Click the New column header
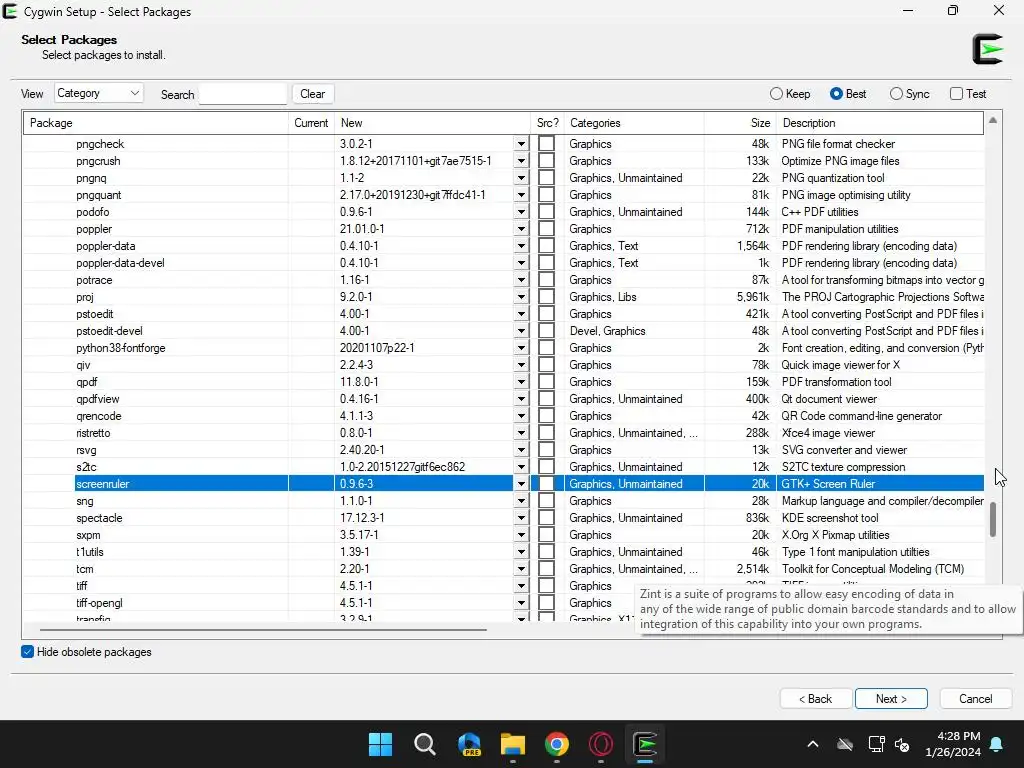 click(x=432, y=123)
